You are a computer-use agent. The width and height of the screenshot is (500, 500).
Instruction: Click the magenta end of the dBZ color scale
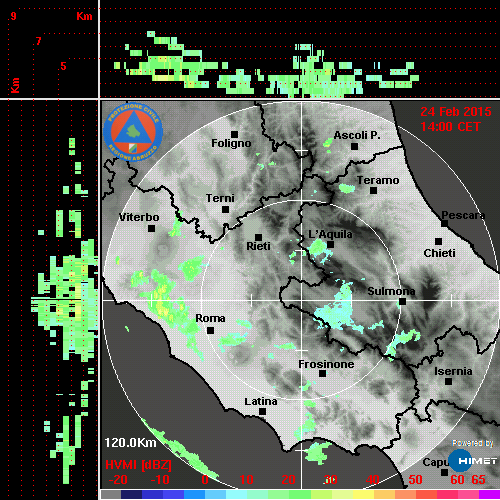pyautogui.click(x=489, y=494)
